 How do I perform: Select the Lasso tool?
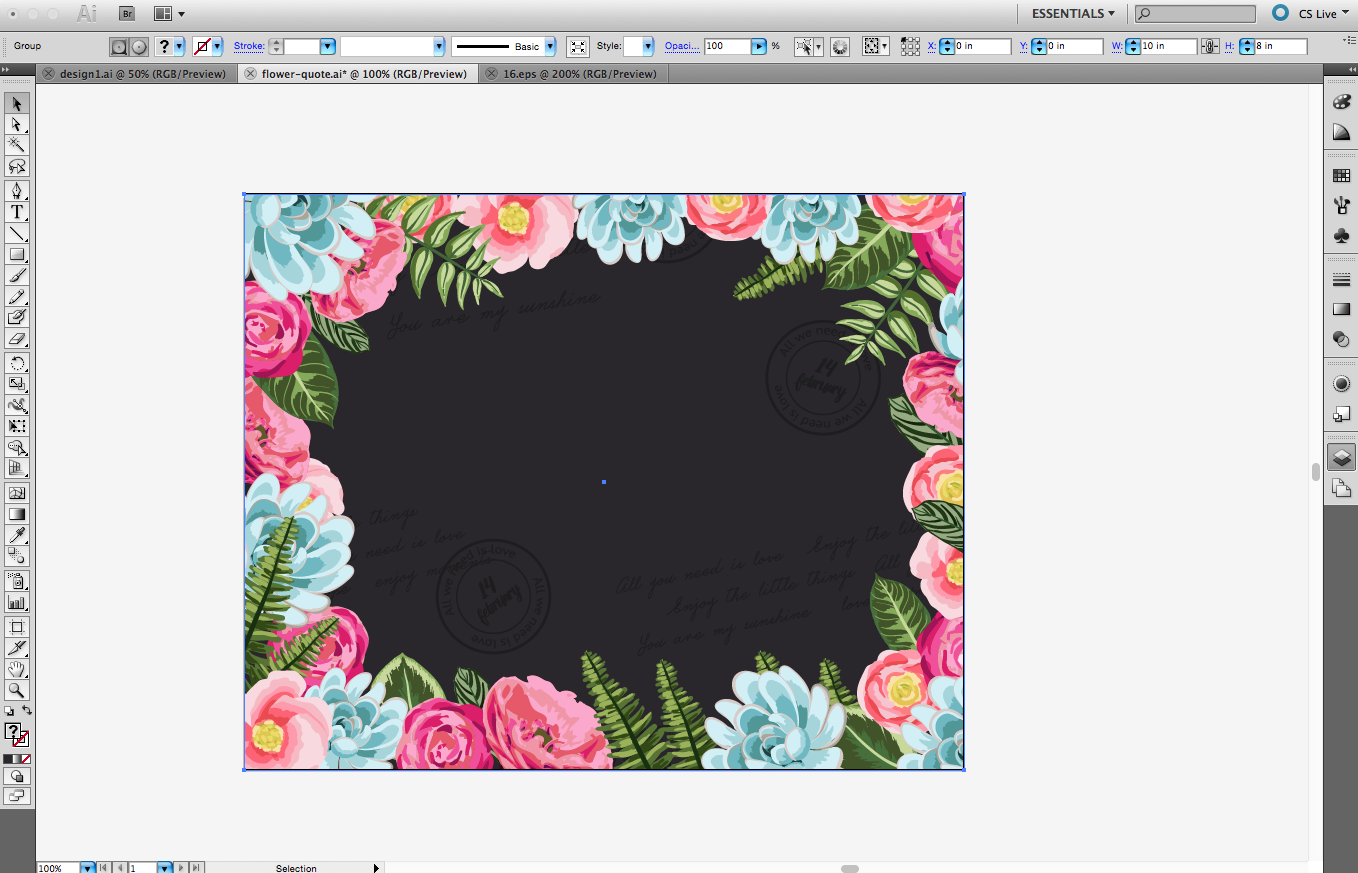[x=17, y=166]
